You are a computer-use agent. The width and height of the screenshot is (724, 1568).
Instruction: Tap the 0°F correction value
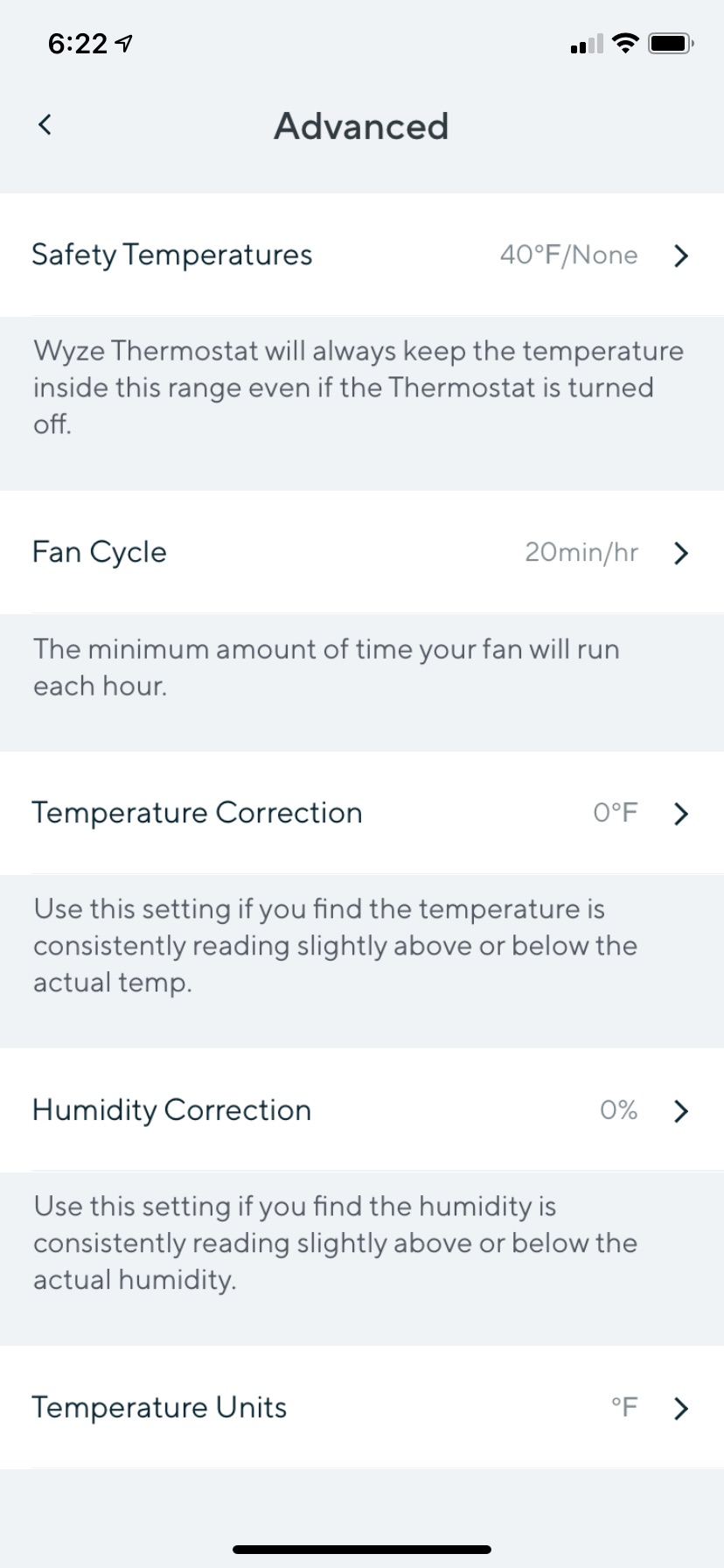click(616, 814)
